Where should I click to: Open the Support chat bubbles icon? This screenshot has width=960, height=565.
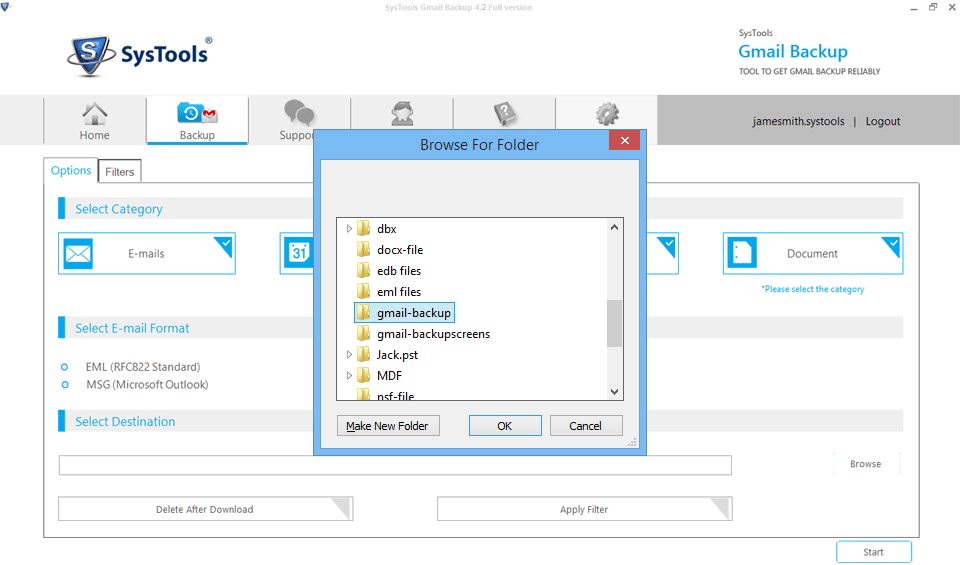298,113
